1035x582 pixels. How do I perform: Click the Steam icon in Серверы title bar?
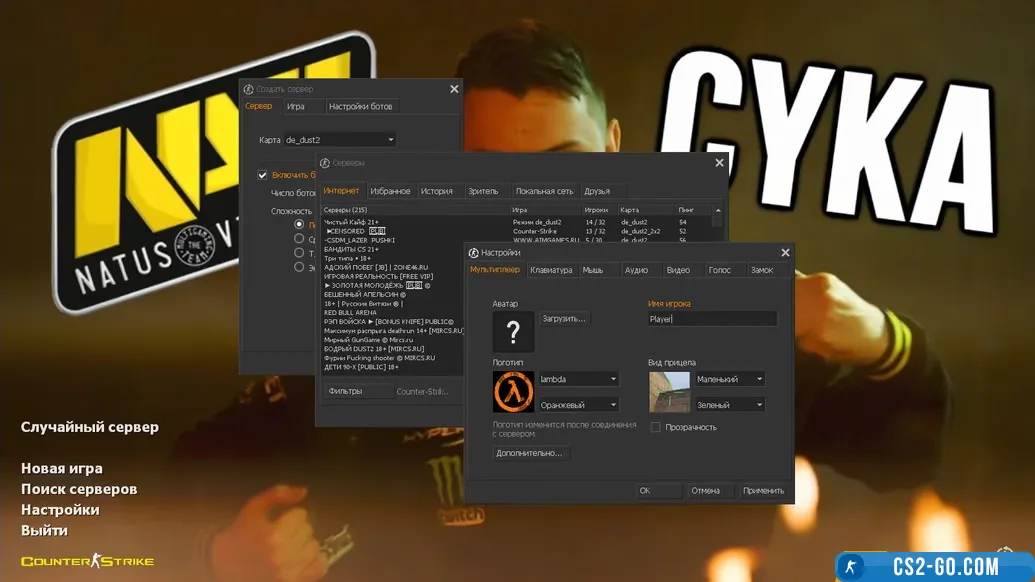coord(325,163)
